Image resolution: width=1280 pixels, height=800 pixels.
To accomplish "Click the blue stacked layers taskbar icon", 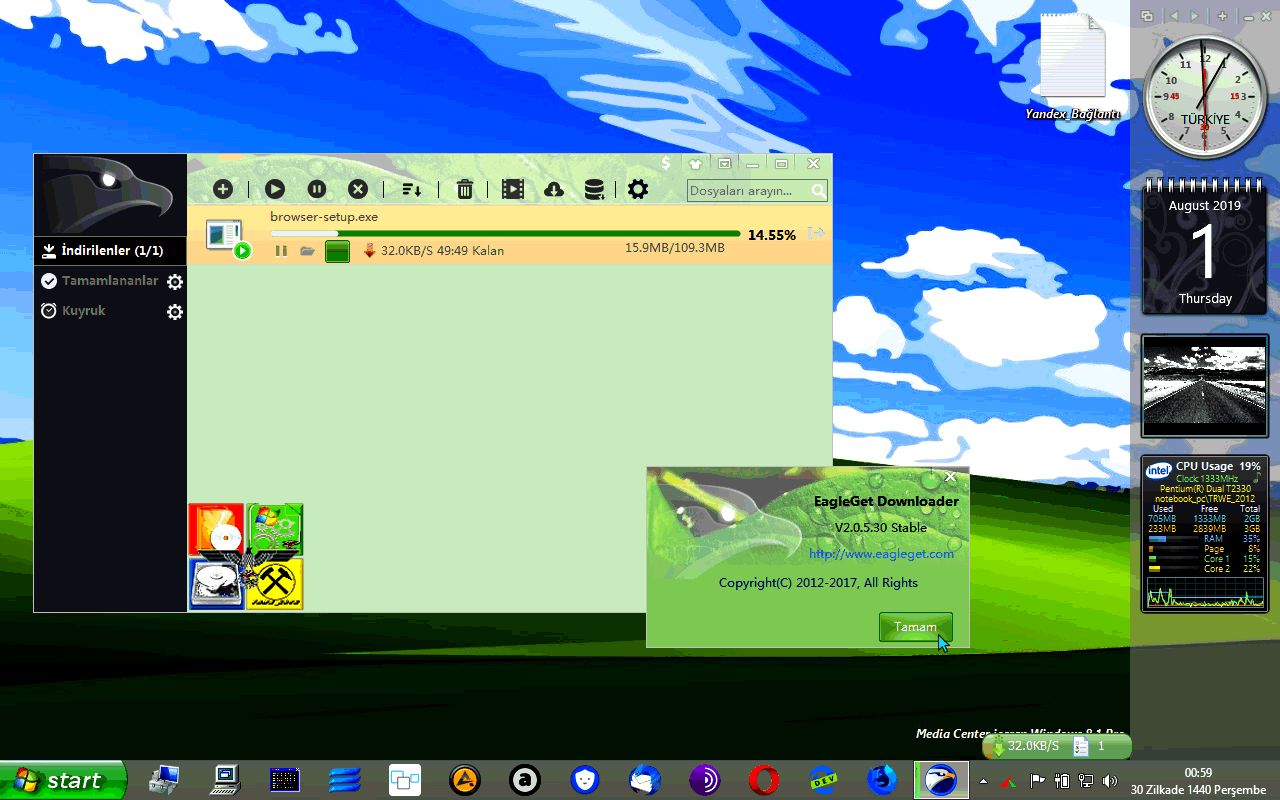I will tap(344, 779).
